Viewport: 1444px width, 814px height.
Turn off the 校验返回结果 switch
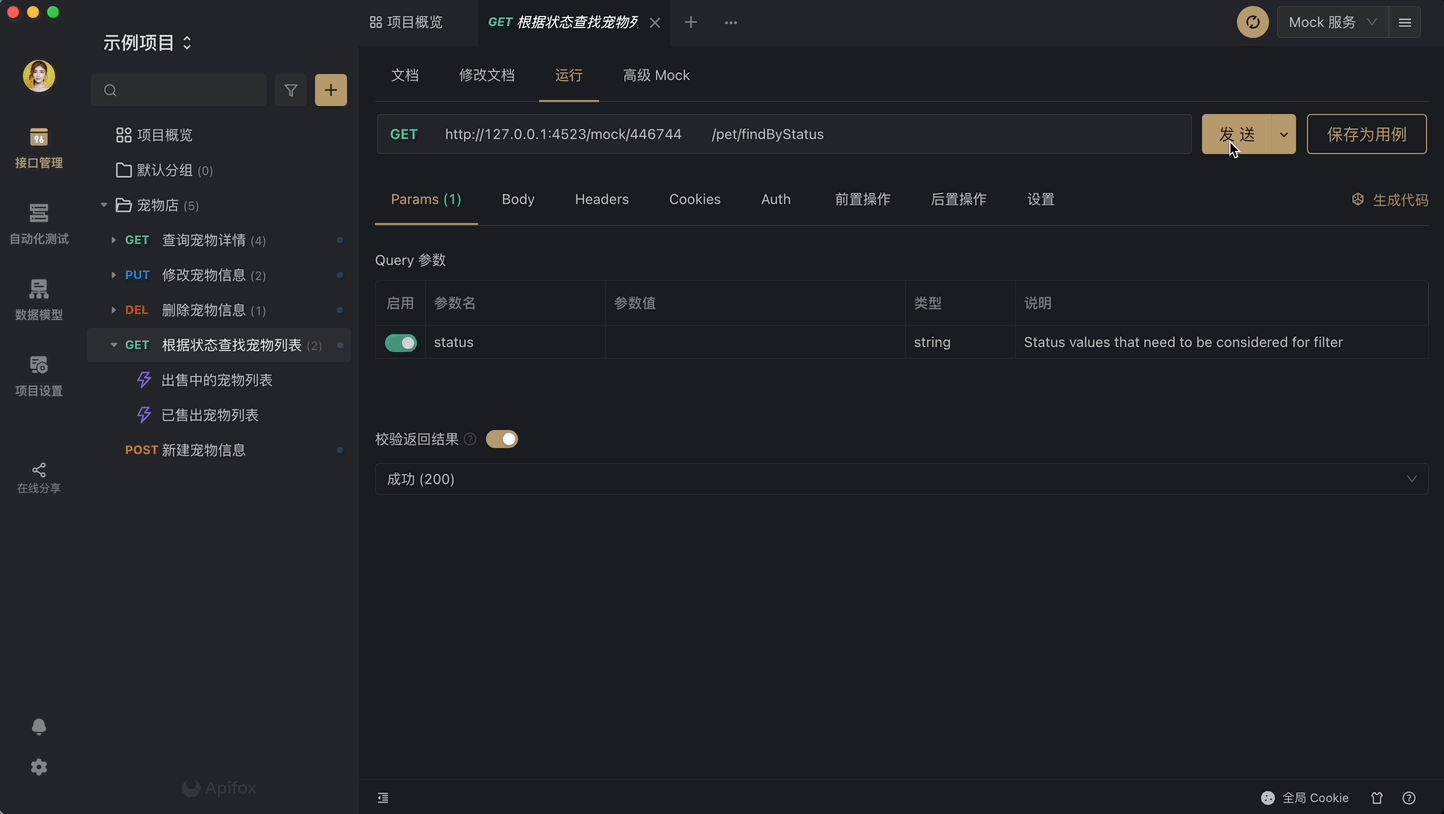tap(502, 439)
